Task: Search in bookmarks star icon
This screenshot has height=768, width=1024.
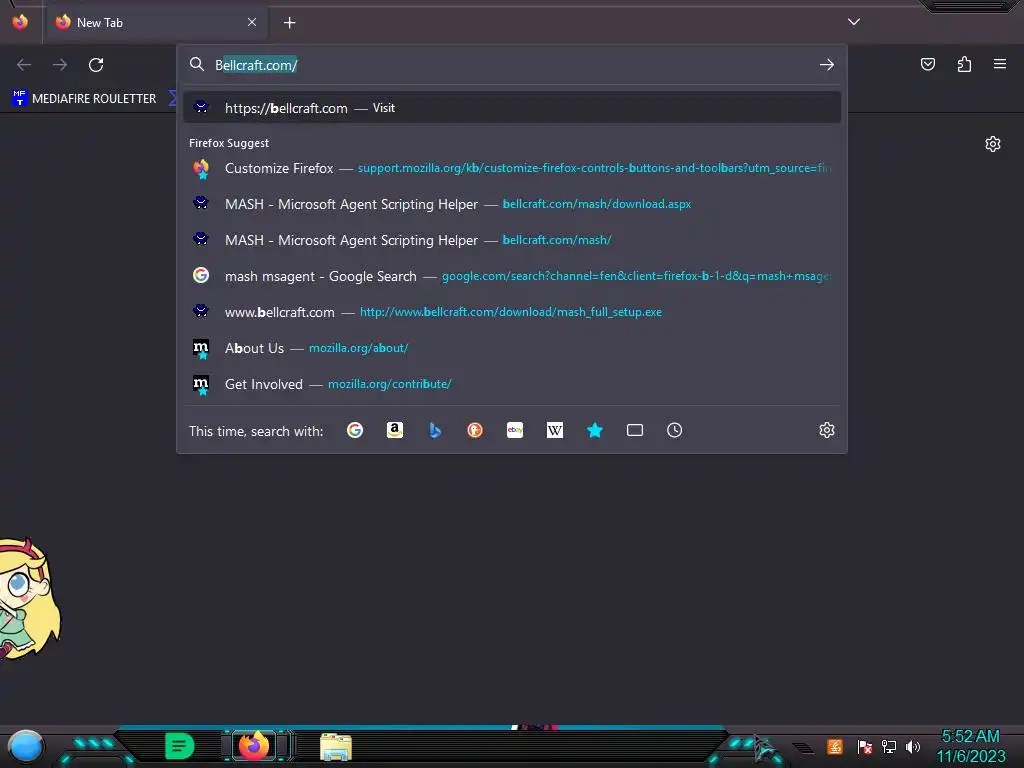Action: coord(595,430)
